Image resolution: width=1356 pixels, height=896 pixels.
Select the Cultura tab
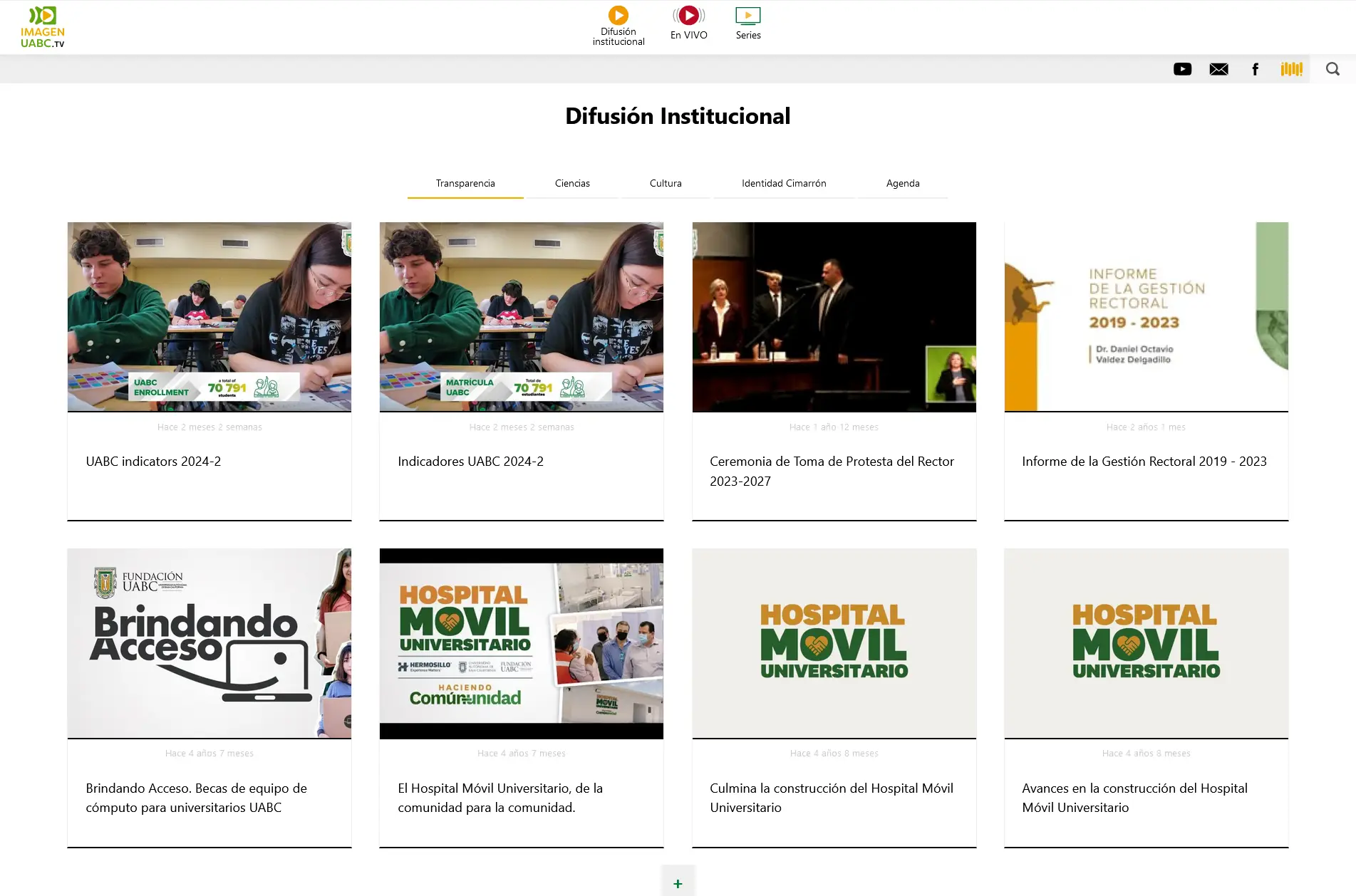click(666, 184)
